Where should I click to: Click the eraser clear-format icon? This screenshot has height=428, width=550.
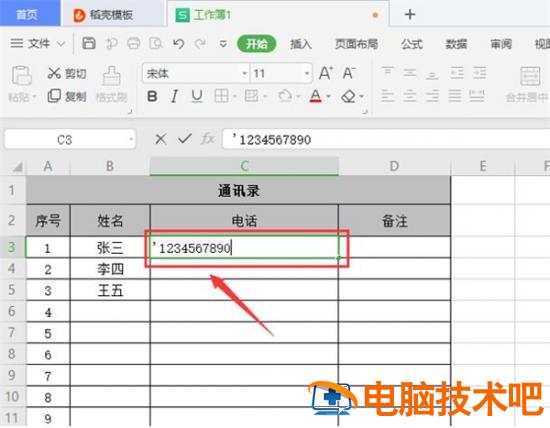pos(348,96)
